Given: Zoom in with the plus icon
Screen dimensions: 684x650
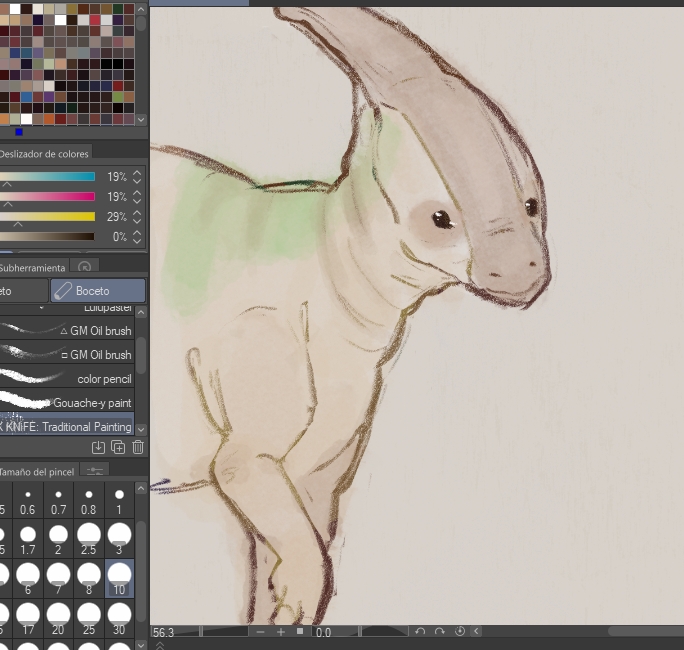Looking at the screenshot, I should (x=280, y=632).
